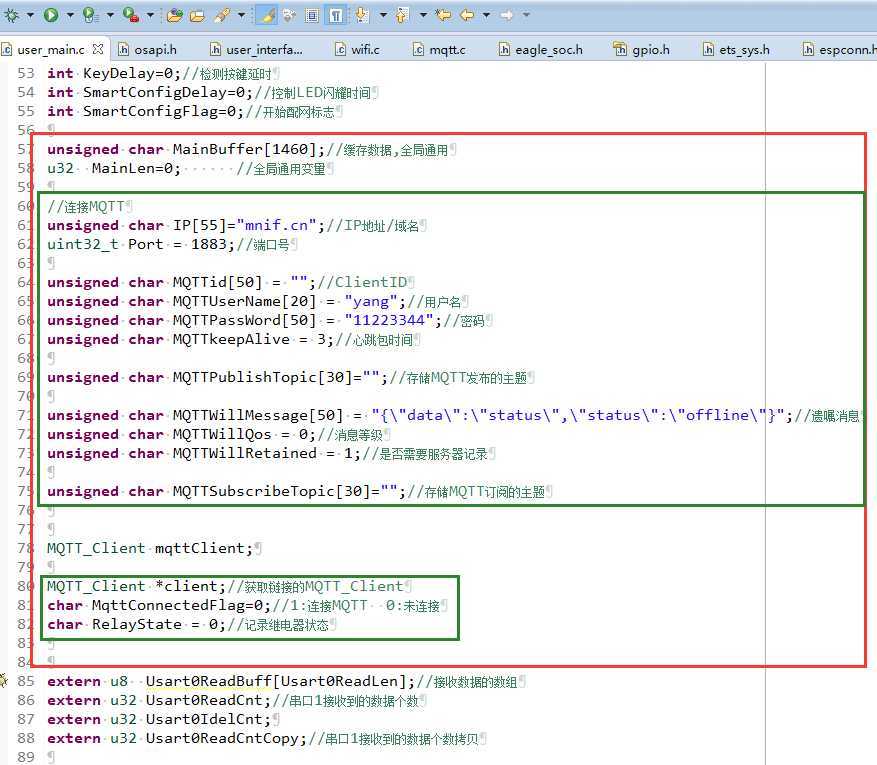Click "mqttClient;" on line 78

204,549
